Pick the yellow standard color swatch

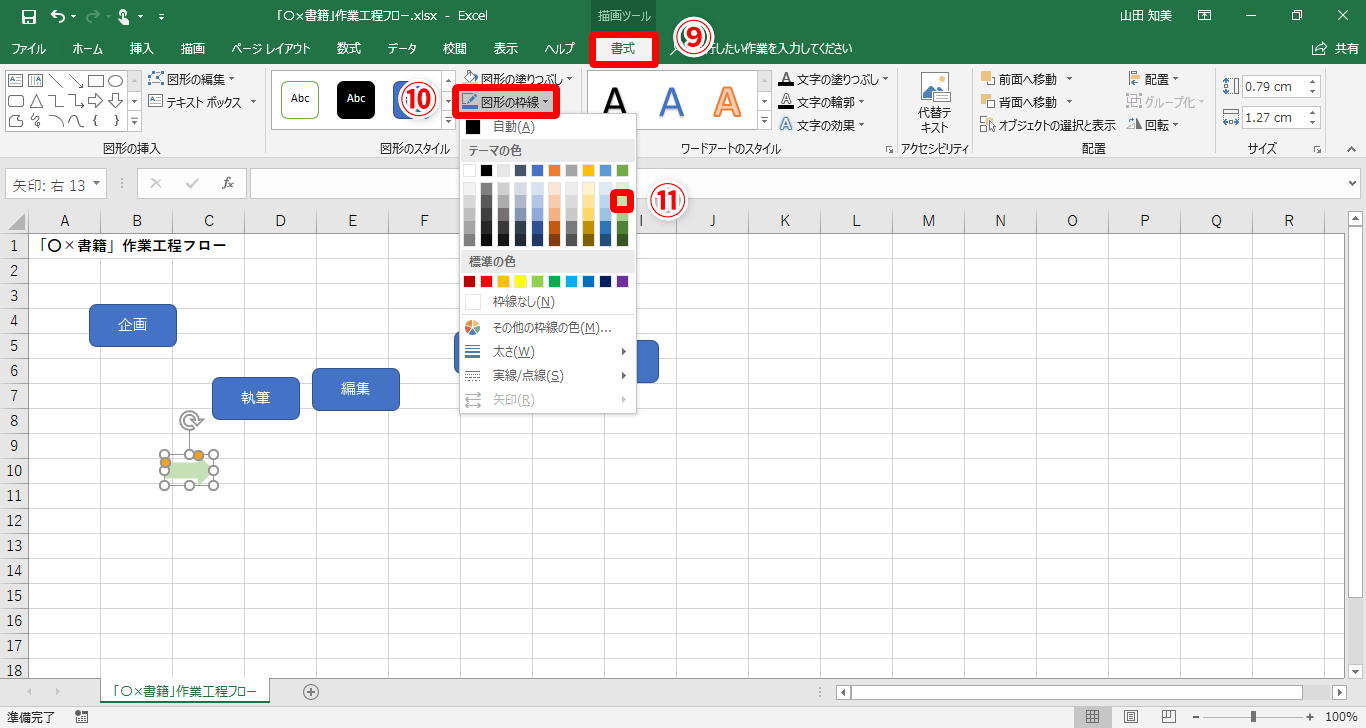520,282
